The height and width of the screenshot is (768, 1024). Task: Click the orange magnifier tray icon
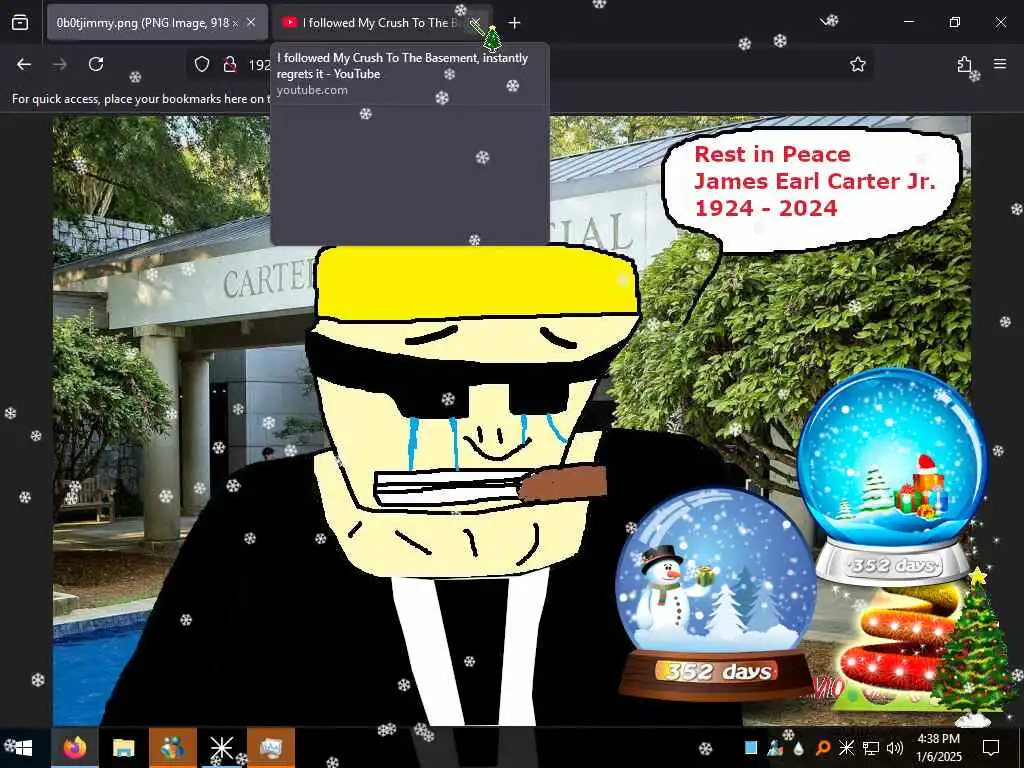(x=823, y=748)
